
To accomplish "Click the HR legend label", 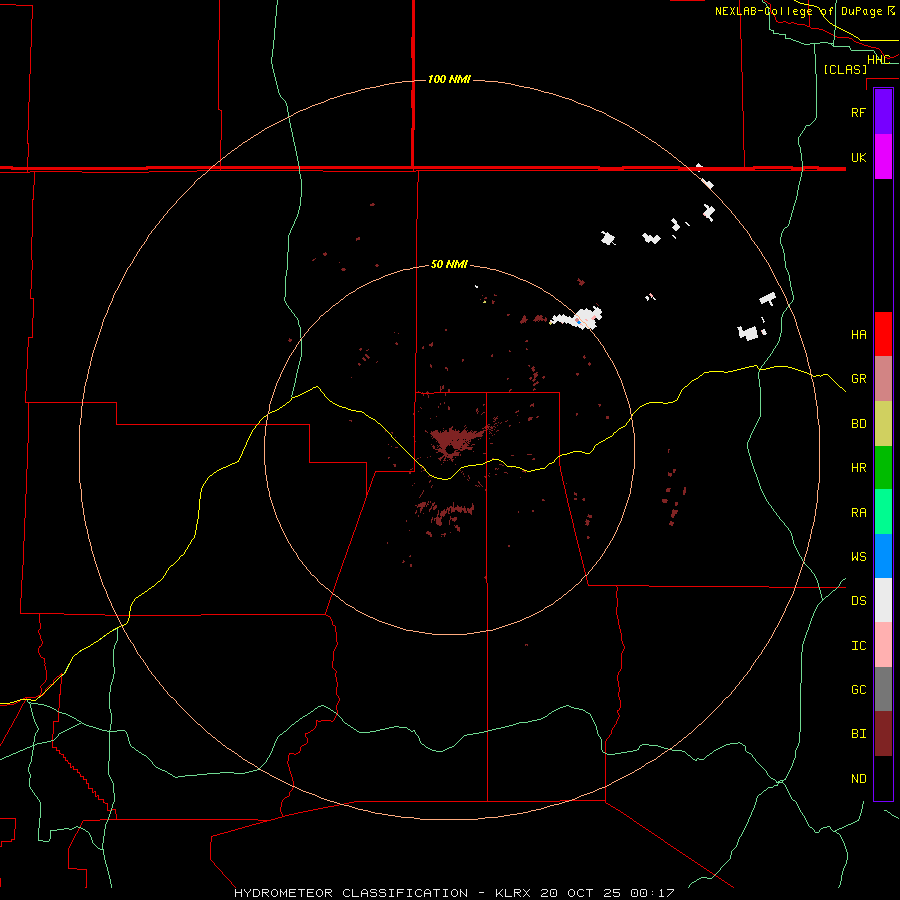I will (x=858, y=468).
